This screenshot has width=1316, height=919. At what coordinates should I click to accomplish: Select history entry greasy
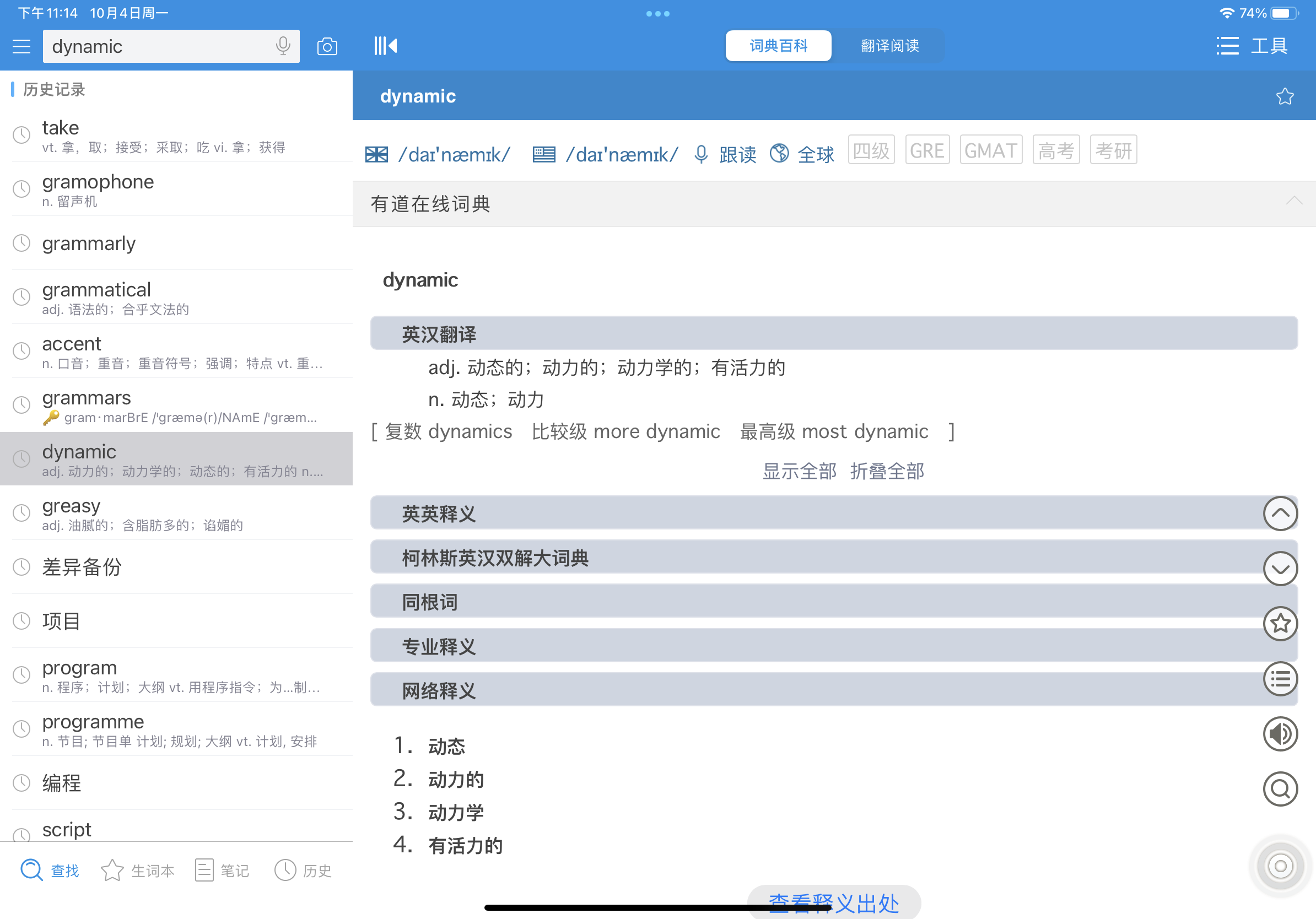coord(176,513)
